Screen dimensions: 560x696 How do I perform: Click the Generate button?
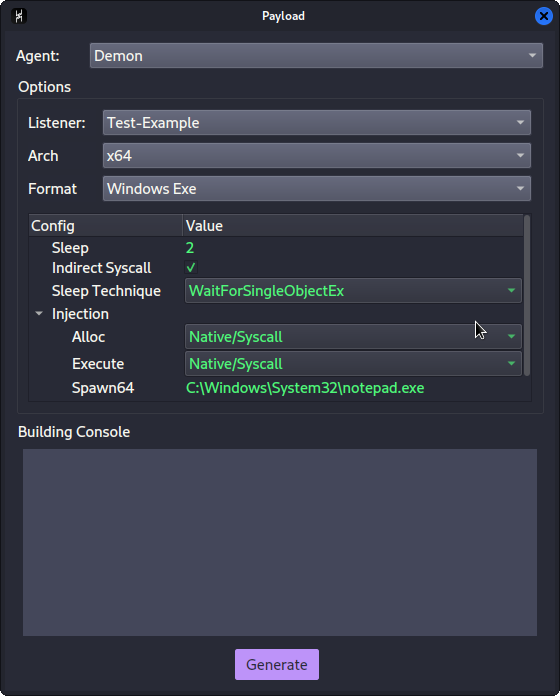[x=277, y=664]
